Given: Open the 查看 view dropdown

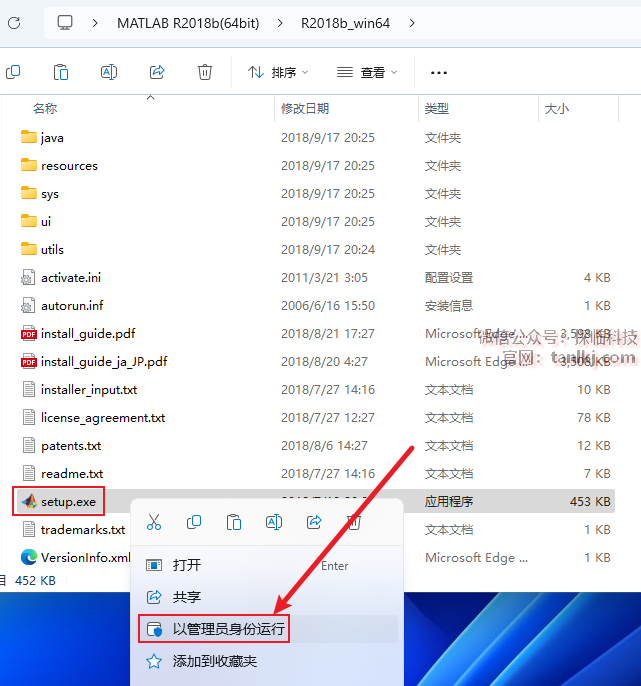Looking at the screenshot, I should (x=367, y=72).
